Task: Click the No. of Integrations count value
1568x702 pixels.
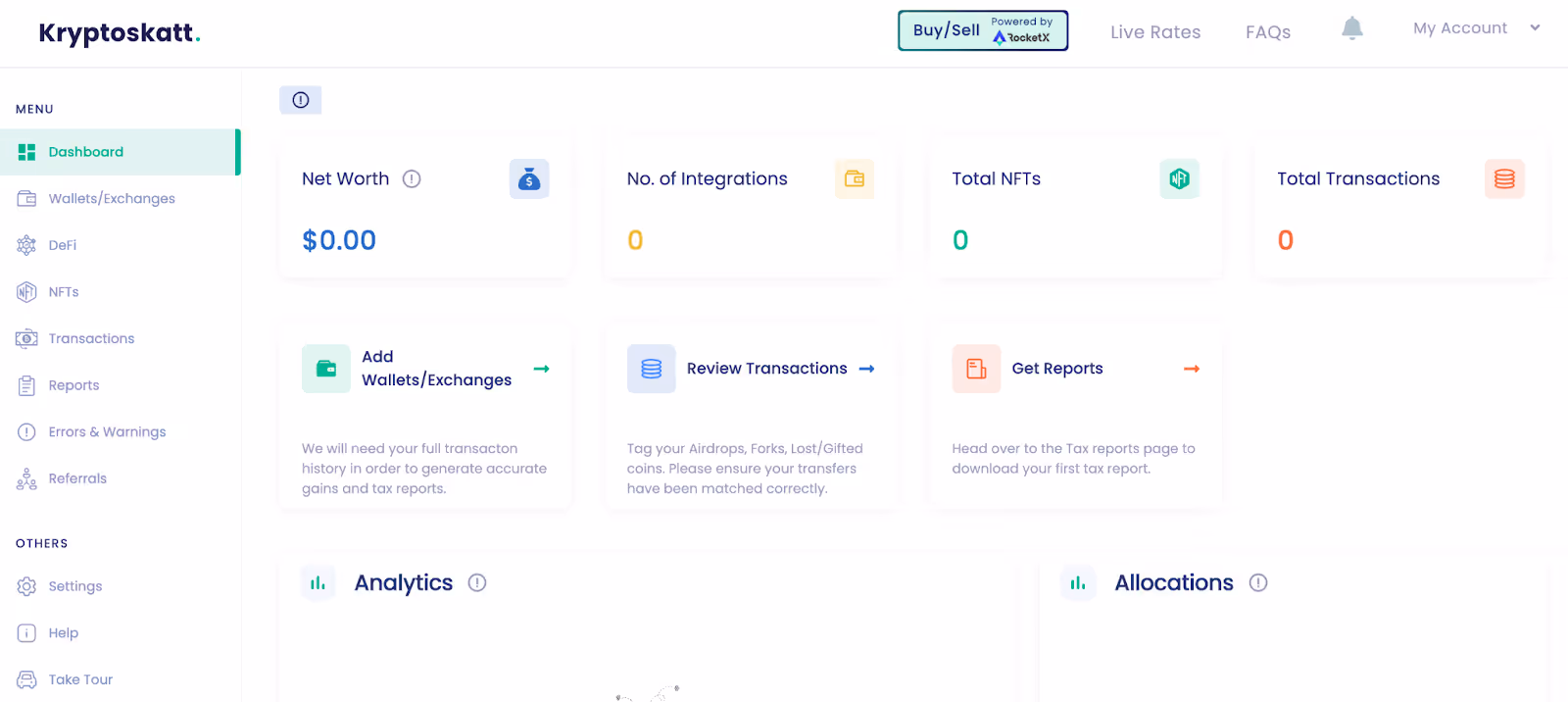Action: pos(635,240)
